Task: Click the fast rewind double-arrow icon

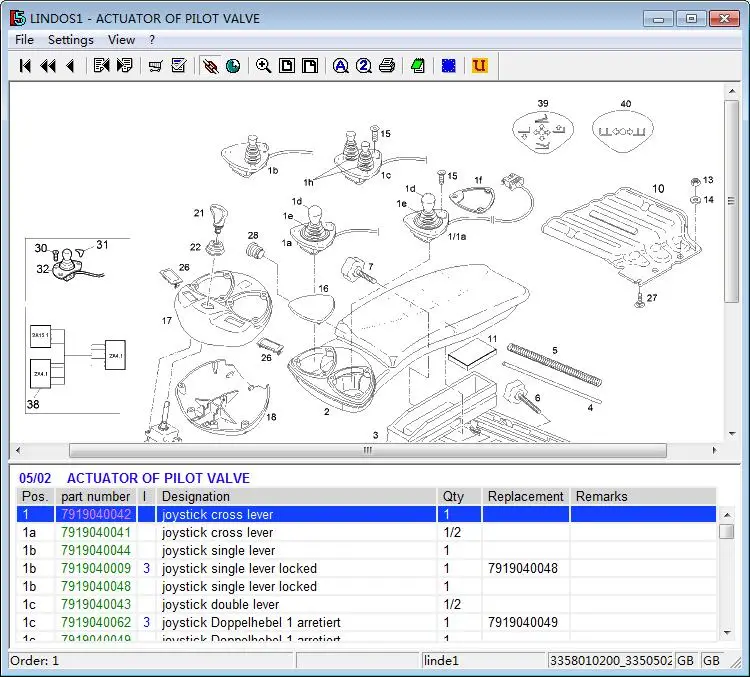Action: [47, 66]
